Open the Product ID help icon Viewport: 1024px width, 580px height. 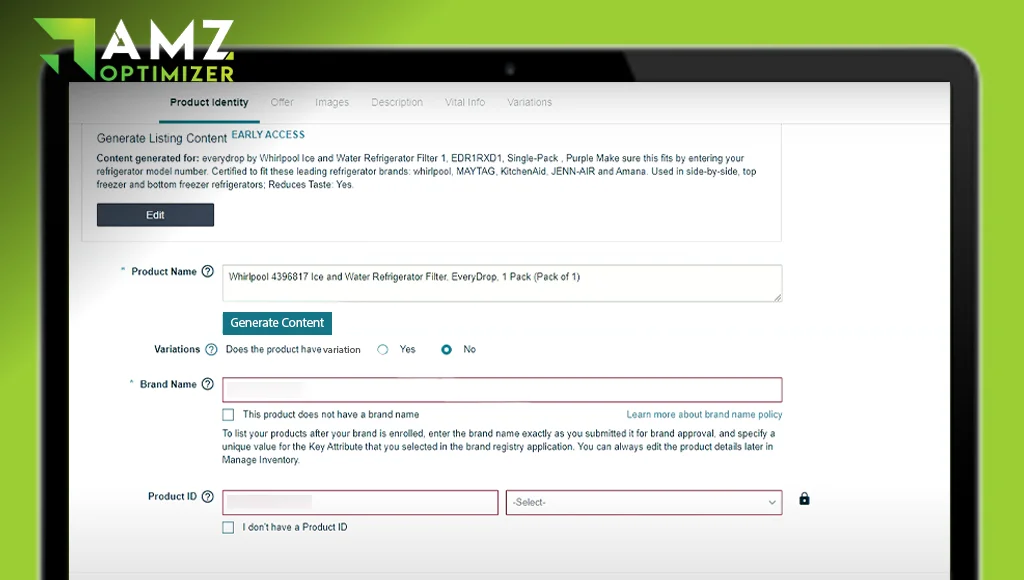point(208,496)
